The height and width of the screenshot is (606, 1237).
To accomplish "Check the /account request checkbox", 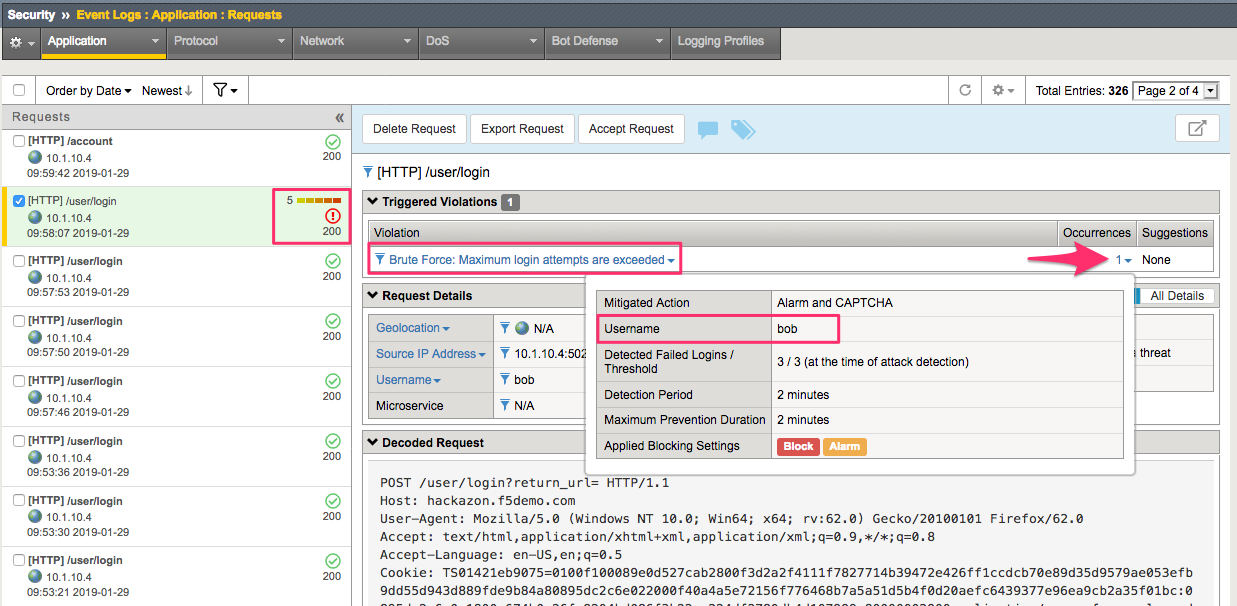I will point(19,141).
